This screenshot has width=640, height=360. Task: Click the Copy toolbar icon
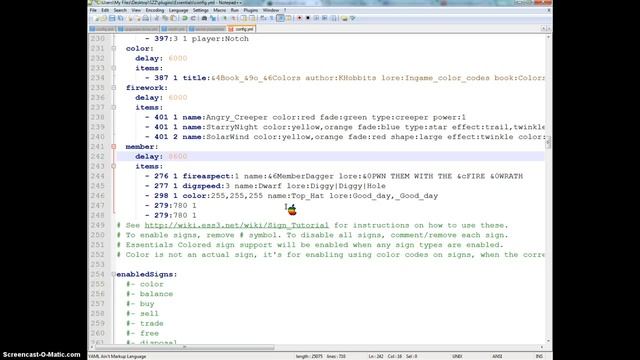click(165, 18)
